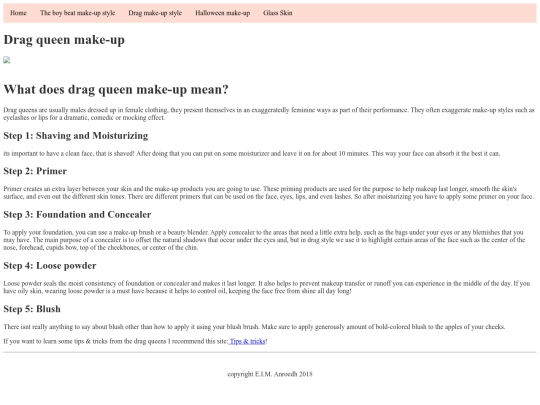The height and width of the screenshot is (405, 540).
Task: Open the Home navigation link
Action: coord(18,13)
